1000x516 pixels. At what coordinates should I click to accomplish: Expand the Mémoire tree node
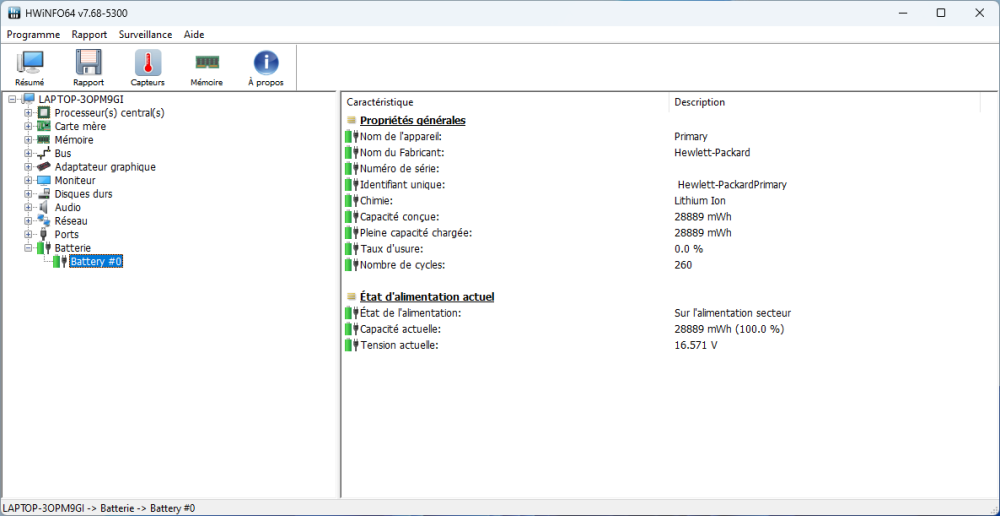[28, 140]
